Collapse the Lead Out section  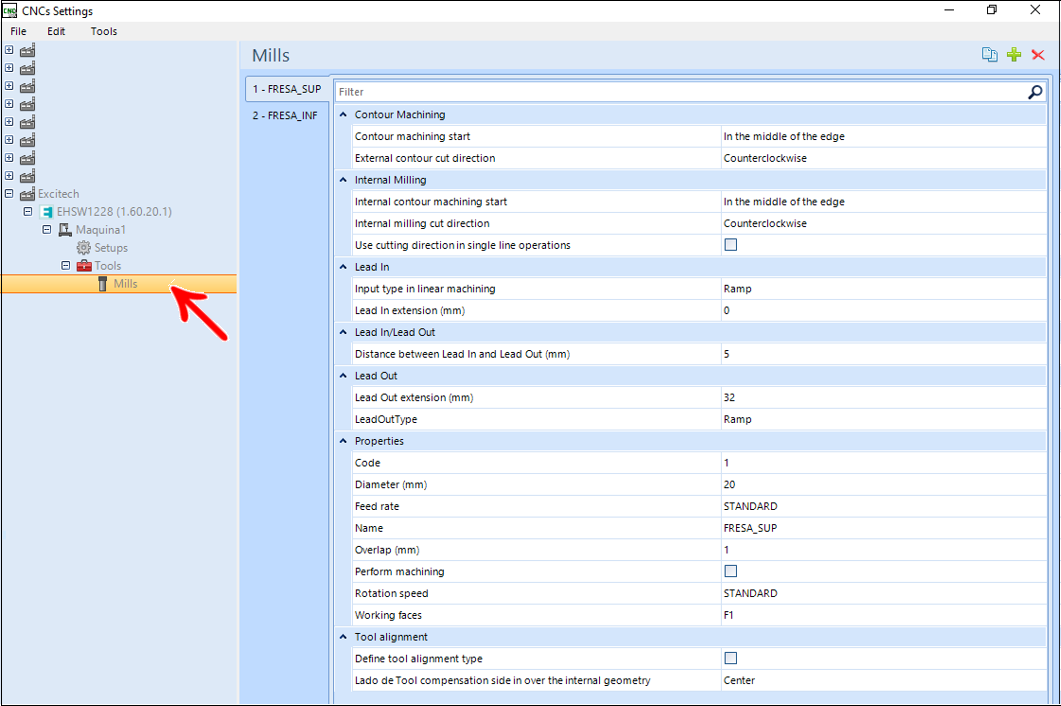pyautogui.click(x=343, y=376)
